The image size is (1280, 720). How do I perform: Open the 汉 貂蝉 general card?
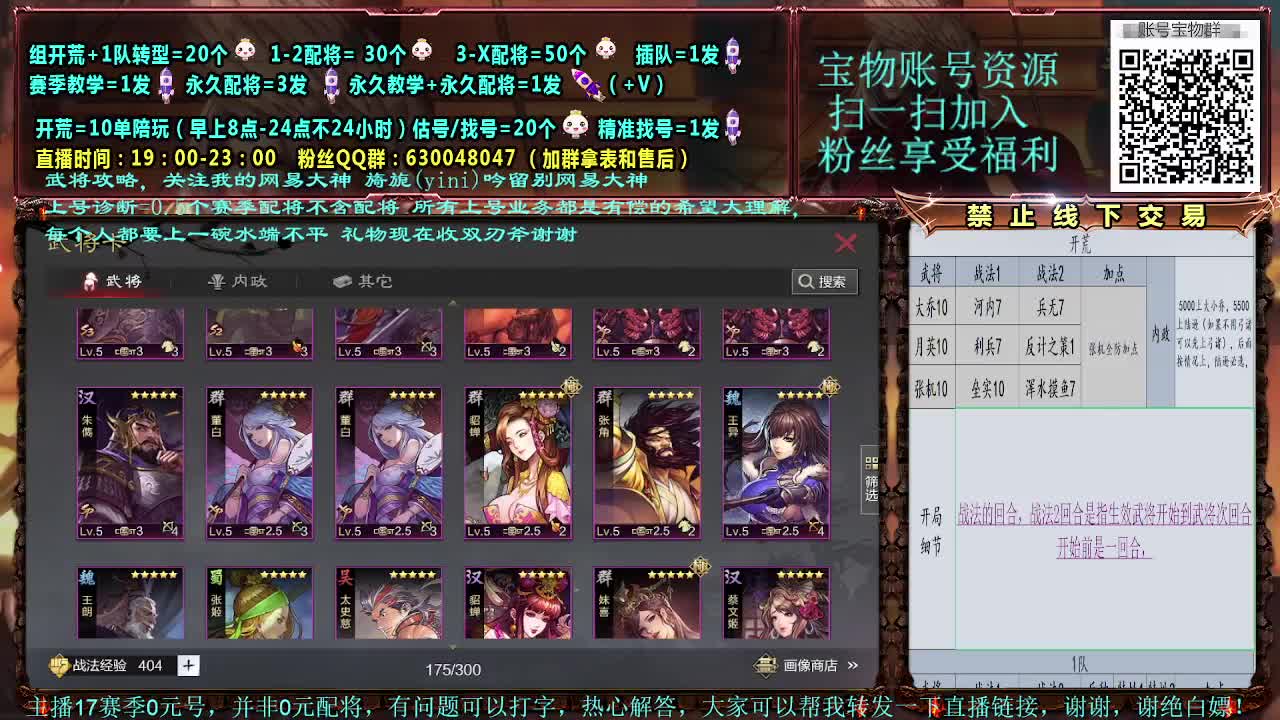click(x=518, y=603)
